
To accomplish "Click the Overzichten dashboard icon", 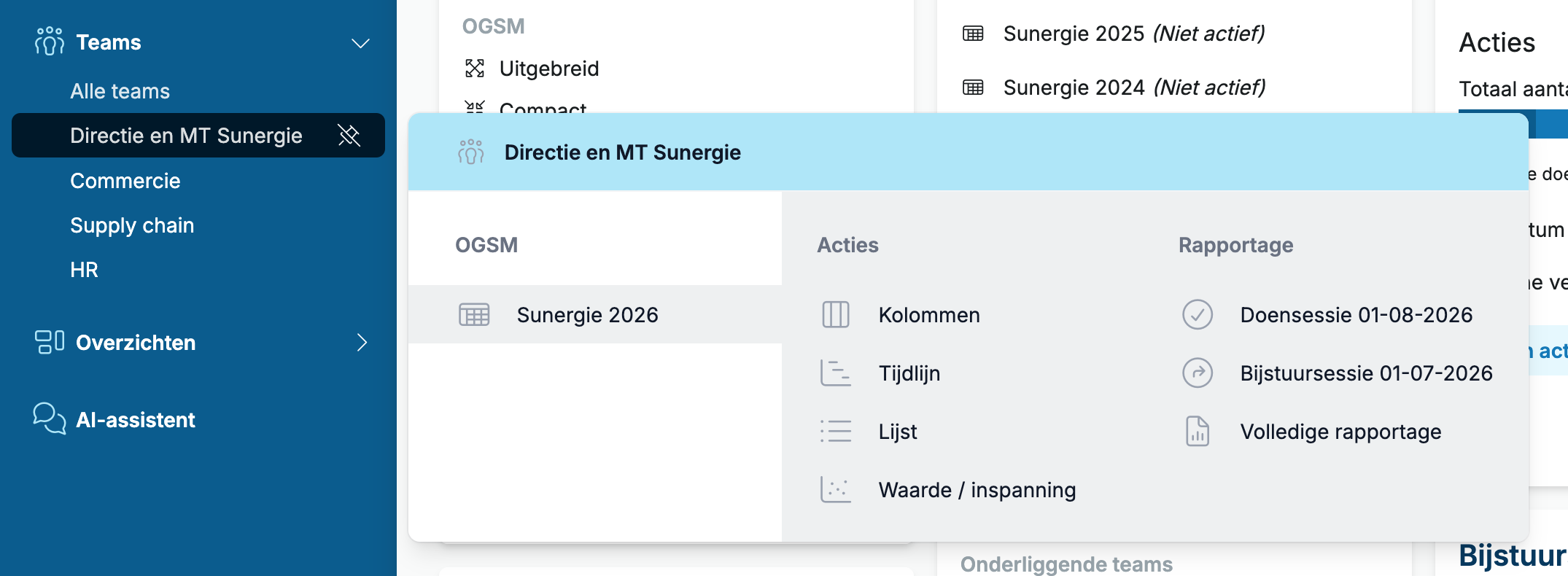I will point(50,342).
